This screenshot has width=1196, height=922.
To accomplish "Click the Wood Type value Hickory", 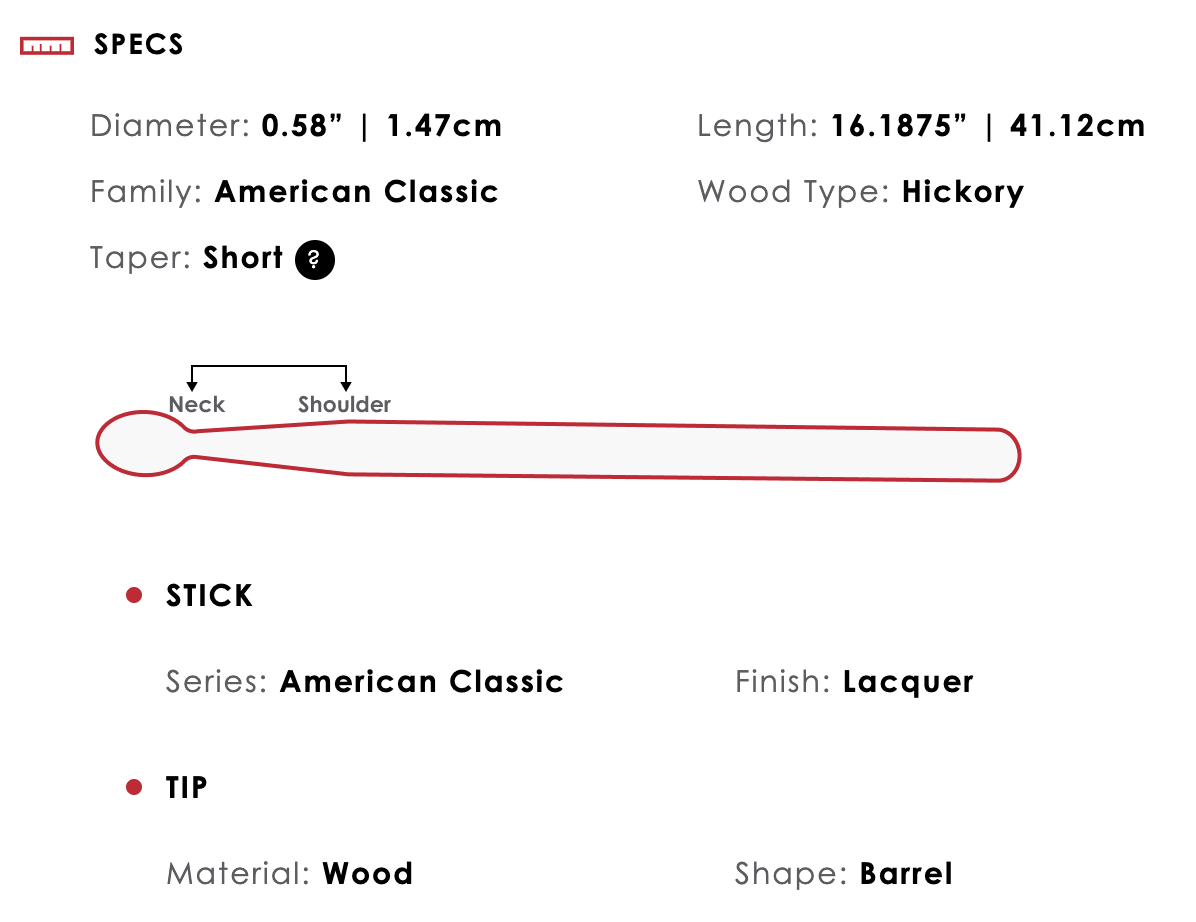I will tap(963, 192).
